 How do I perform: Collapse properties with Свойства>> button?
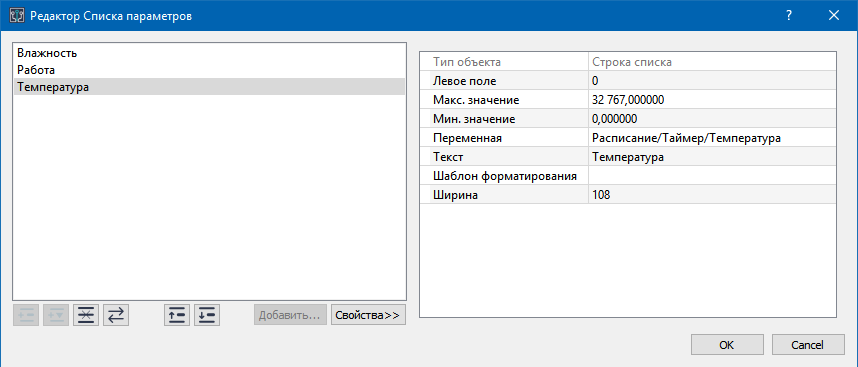click(368, 315)
